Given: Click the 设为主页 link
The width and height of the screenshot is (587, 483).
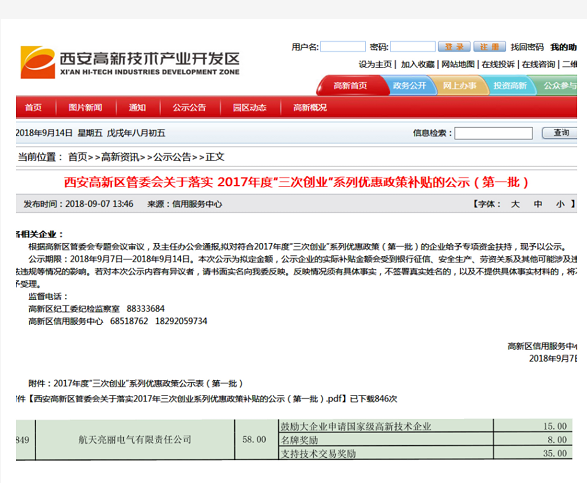Looking at the screenshot, I should pyautogui.click(x=375, y=64).
